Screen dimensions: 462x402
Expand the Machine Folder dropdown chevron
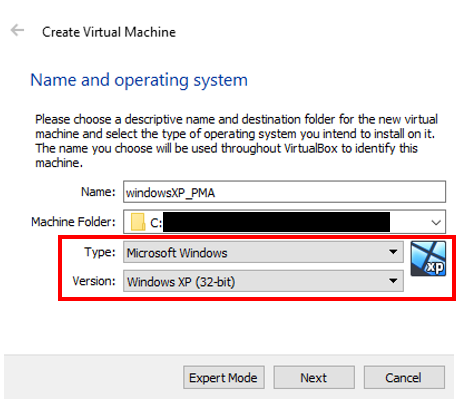click(436, 222)
